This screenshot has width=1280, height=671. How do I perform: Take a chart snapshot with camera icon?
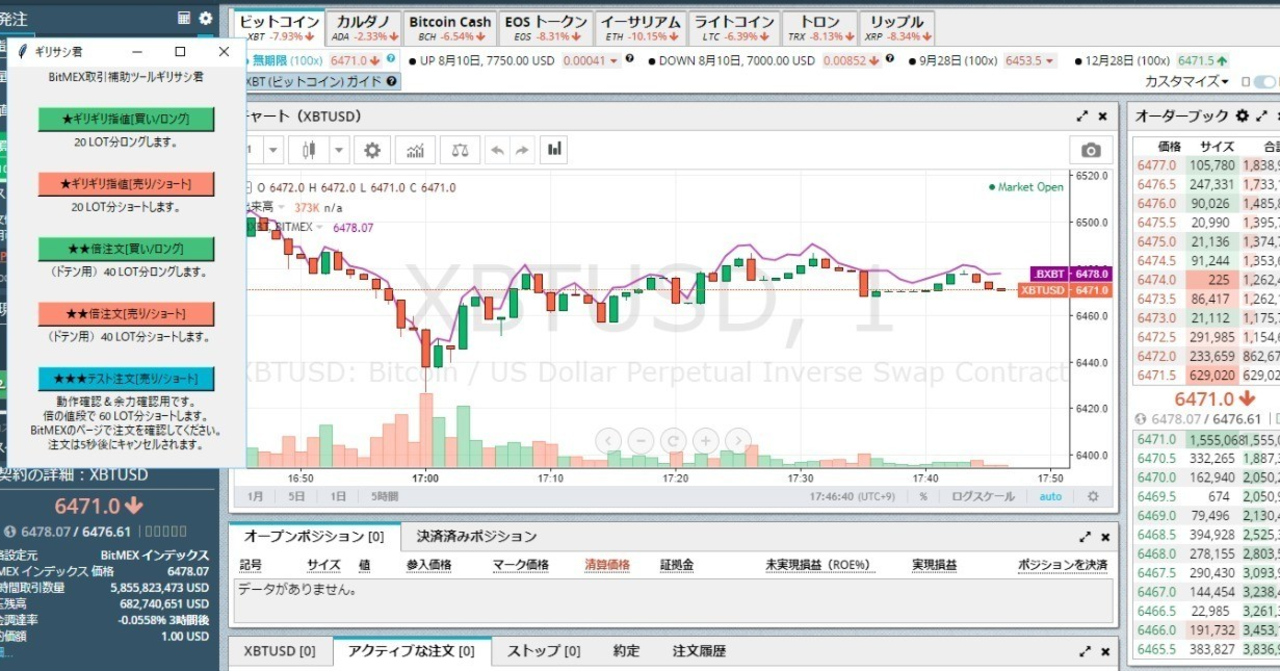[x=1091, y=150]
